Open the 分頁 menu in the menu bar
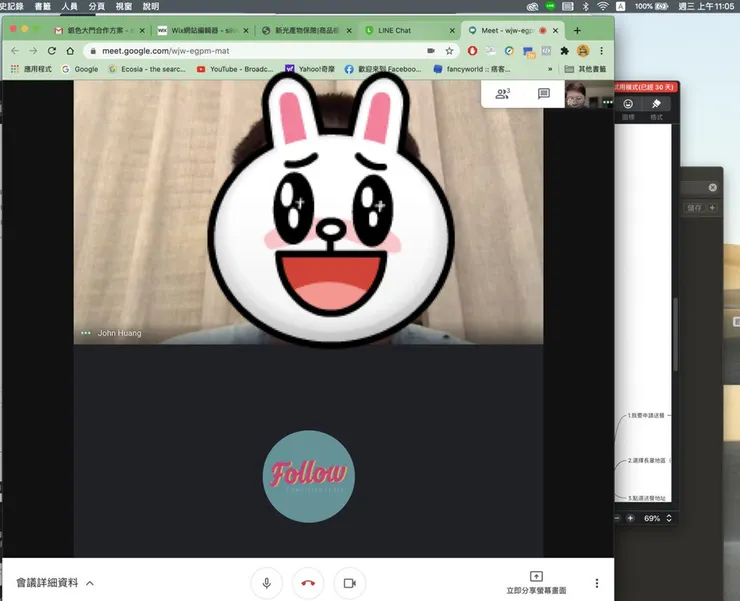The height and width of the screenshot is (601, 740). coord(96,6)
